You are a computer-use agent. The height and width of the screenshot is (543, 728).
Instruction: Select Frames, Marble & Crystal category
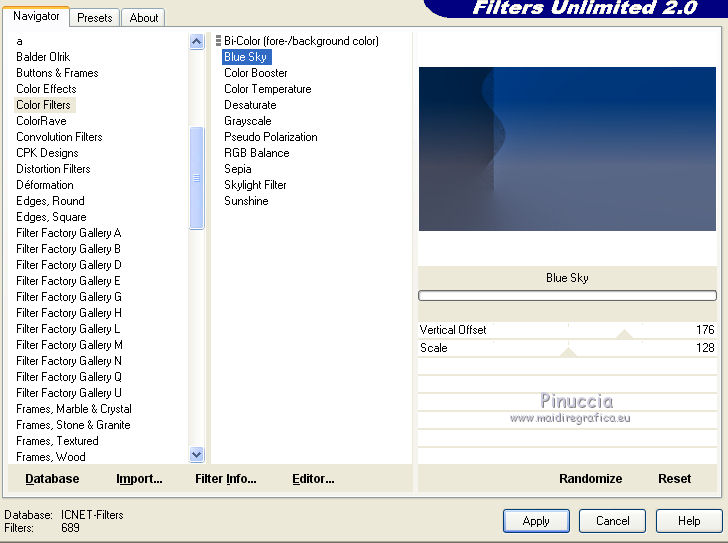point(74,409)
